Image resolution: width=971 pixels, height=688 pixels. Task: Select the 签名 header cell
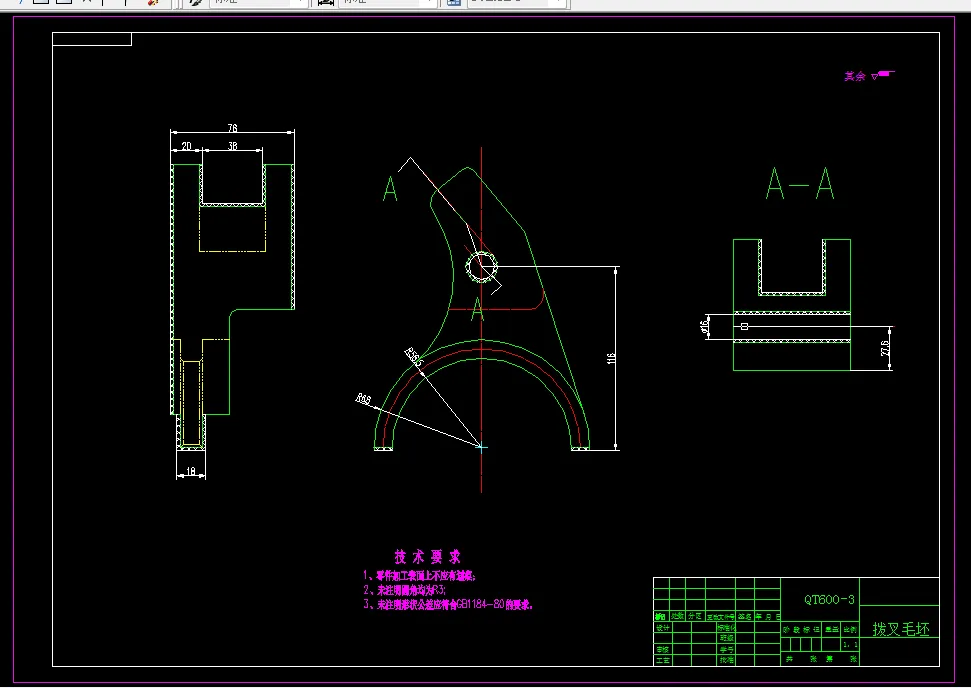click(745, 616)
